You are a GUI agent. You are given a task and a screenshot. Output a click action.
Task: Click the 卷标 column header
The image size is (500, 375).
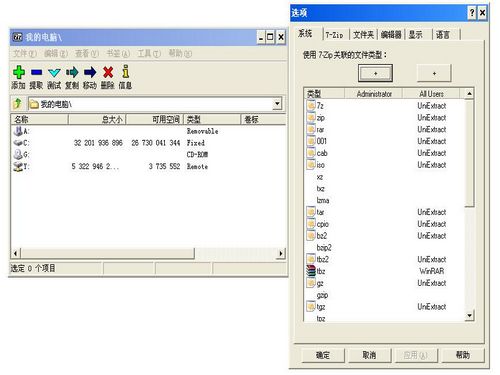click(x=263, y=119)
